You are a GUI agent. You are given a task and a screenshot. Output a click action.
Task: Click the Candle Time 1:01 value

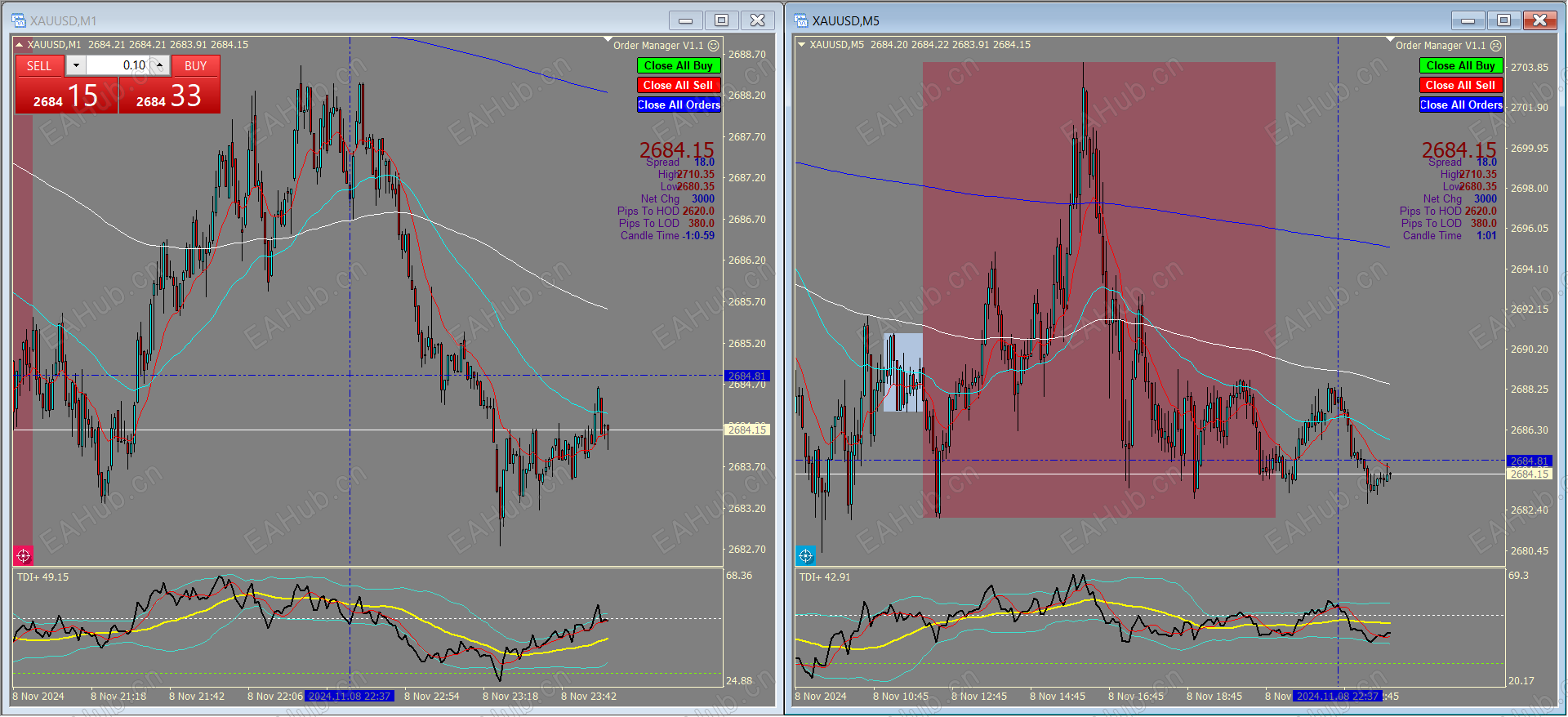[1486, 236]
